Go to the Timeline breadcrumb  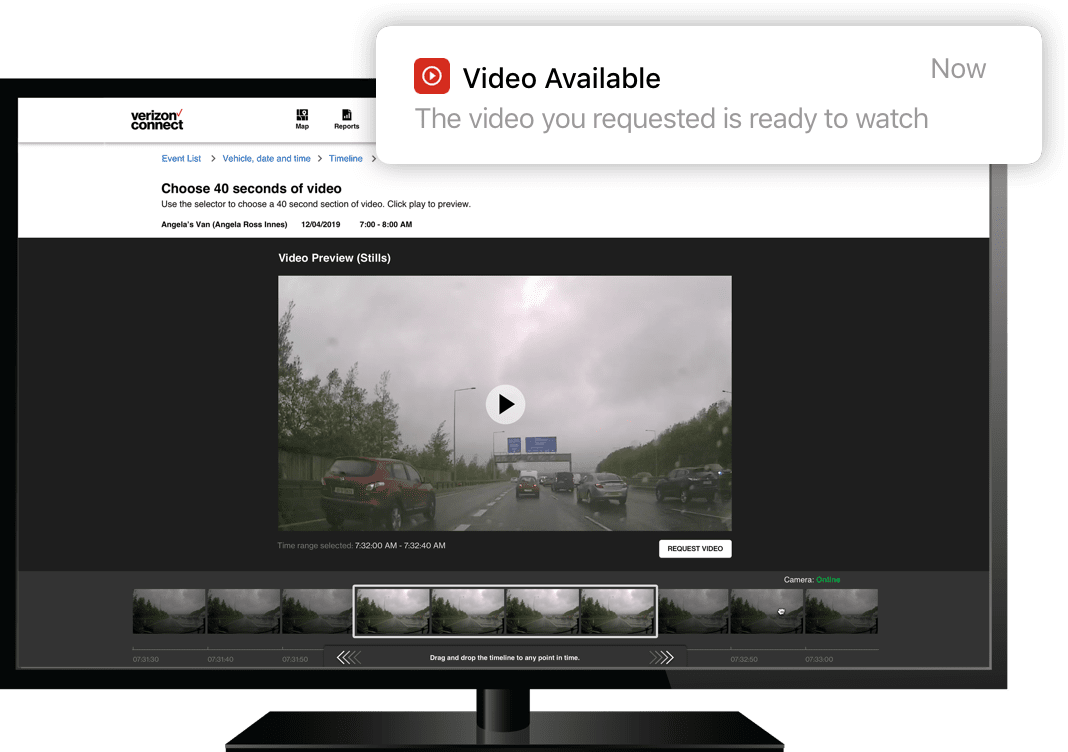345,158
